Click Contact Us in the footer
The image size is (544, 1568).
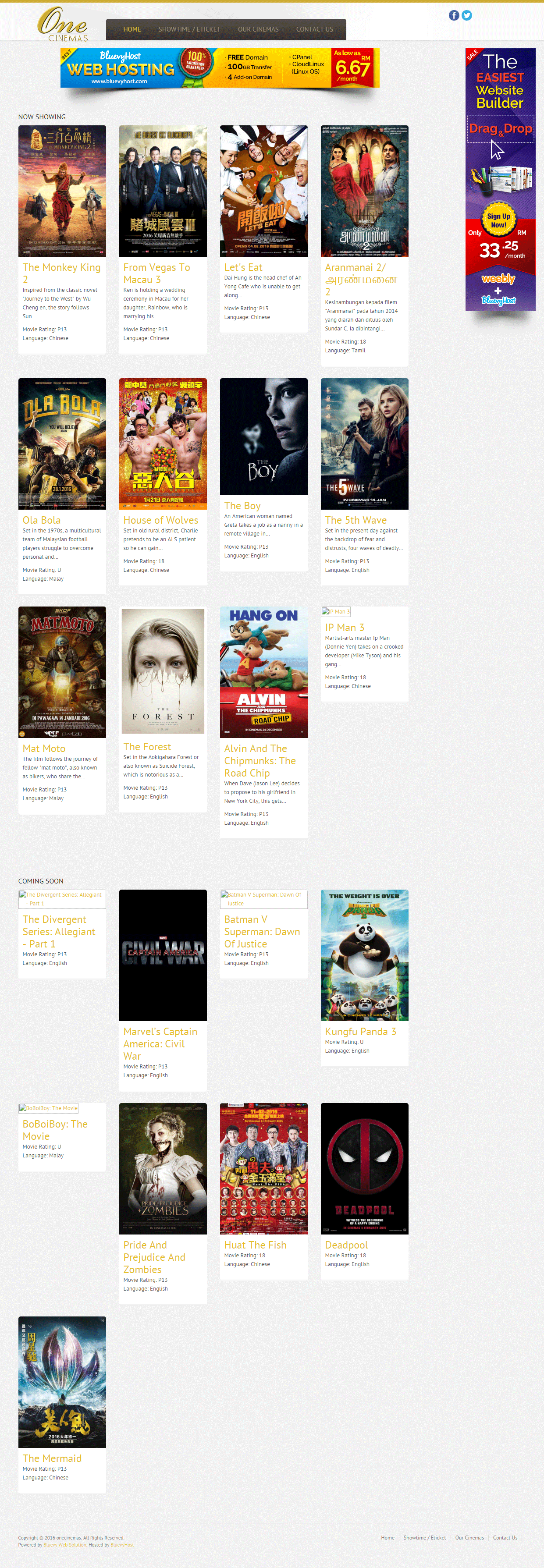[x=505, y=1538]
